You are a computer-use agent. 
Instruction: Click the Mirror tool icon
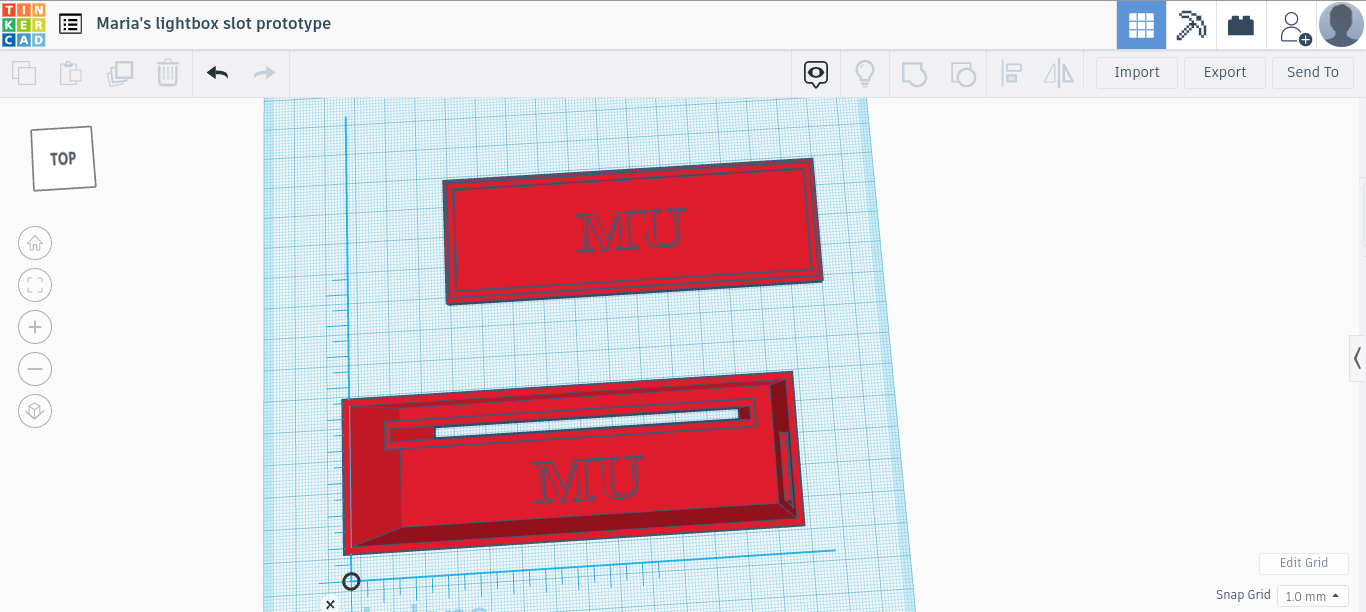1058,73
